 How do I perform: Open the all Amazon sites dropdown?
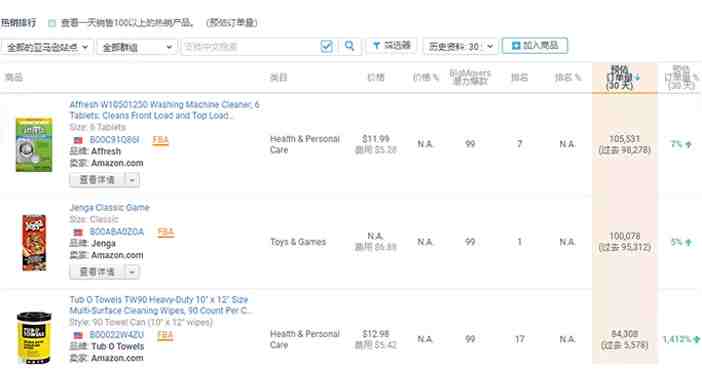pos(47,47)
